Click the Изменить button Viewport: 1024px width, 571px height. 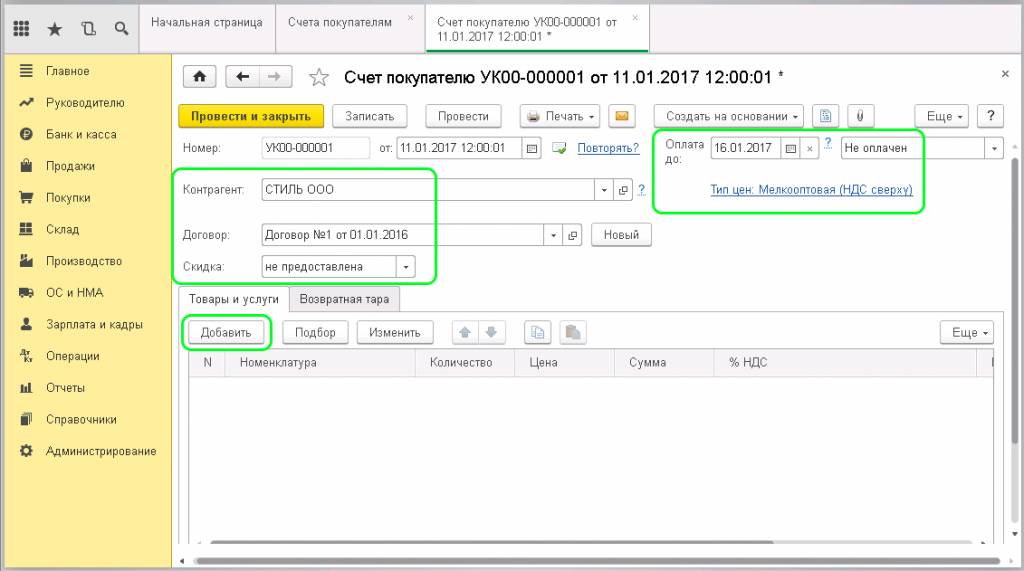click(394, 333)
